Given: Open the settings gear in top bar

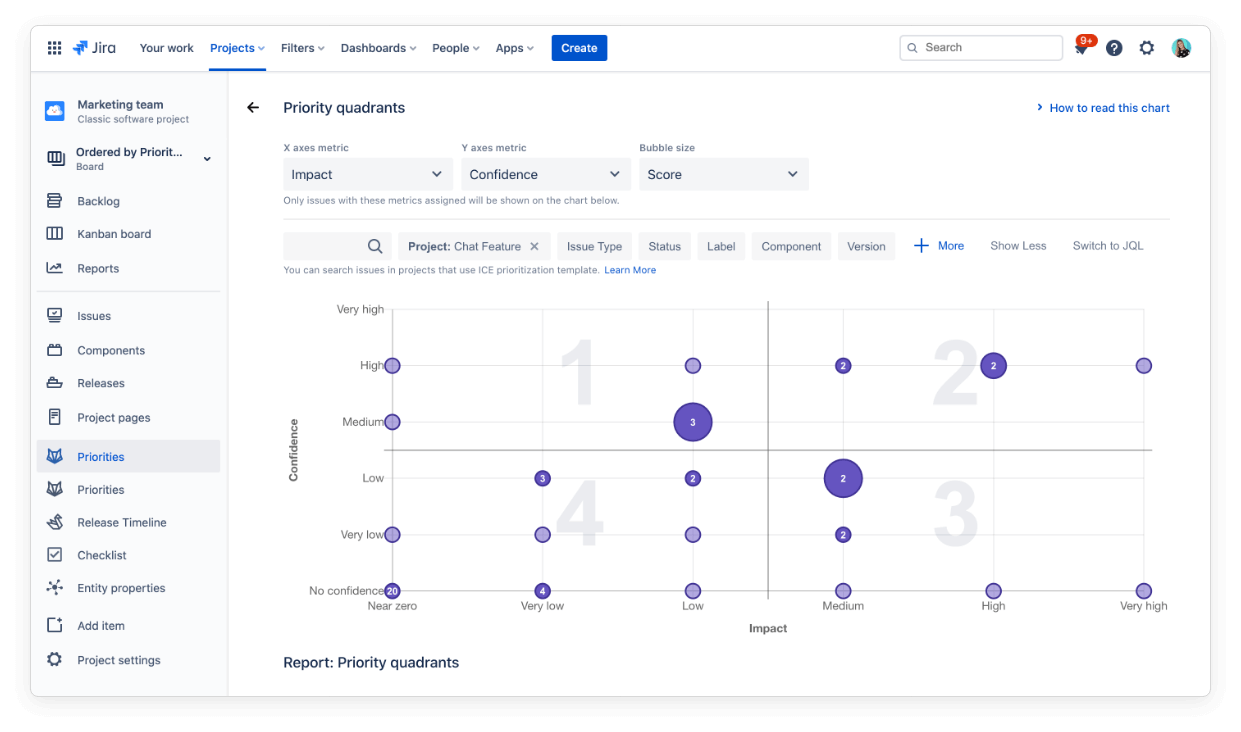Looking at the screenshot, I should tap(1147, 48).
